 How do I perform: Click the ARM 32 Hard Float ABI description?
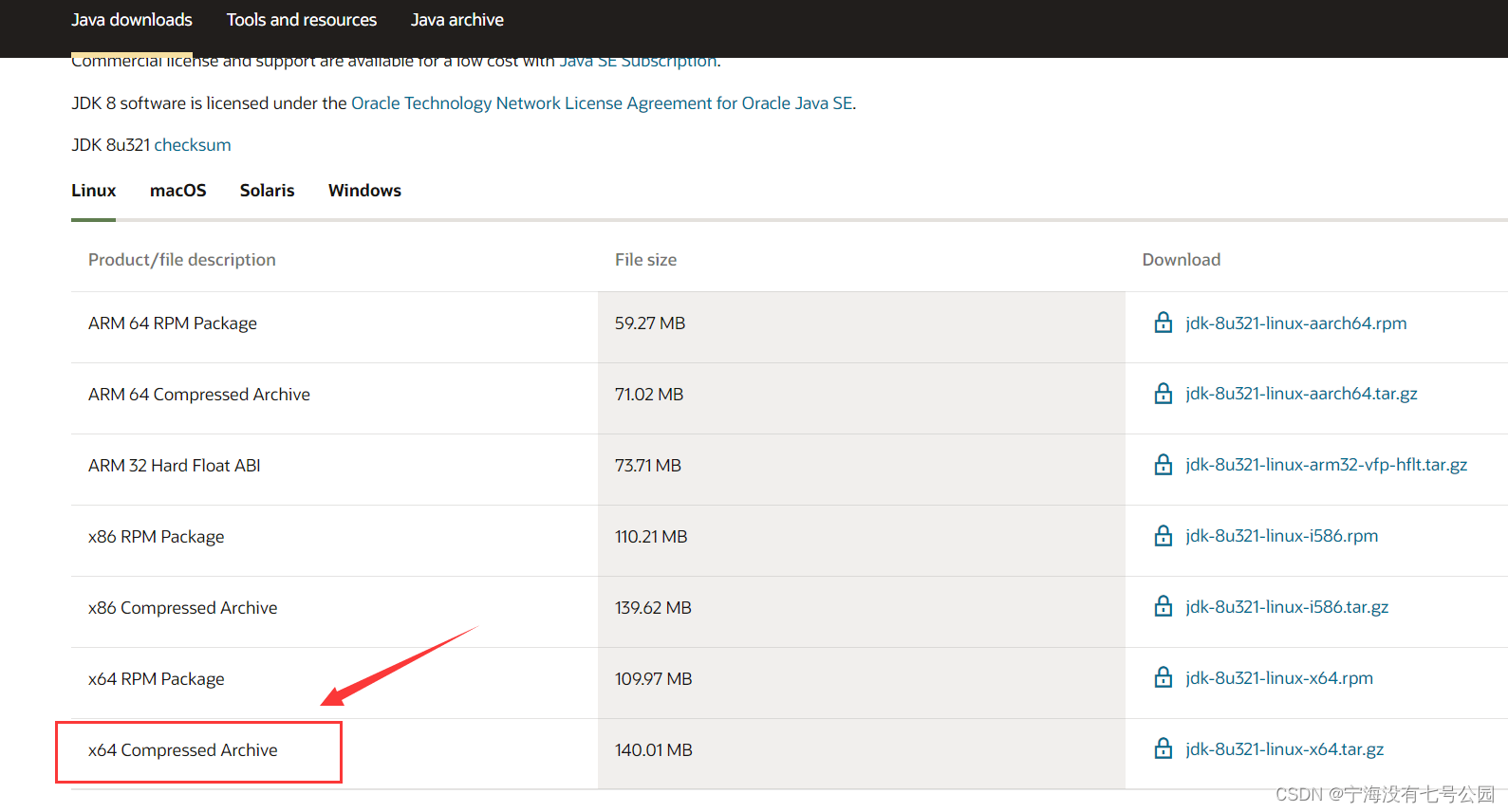(x=175, y=466)
